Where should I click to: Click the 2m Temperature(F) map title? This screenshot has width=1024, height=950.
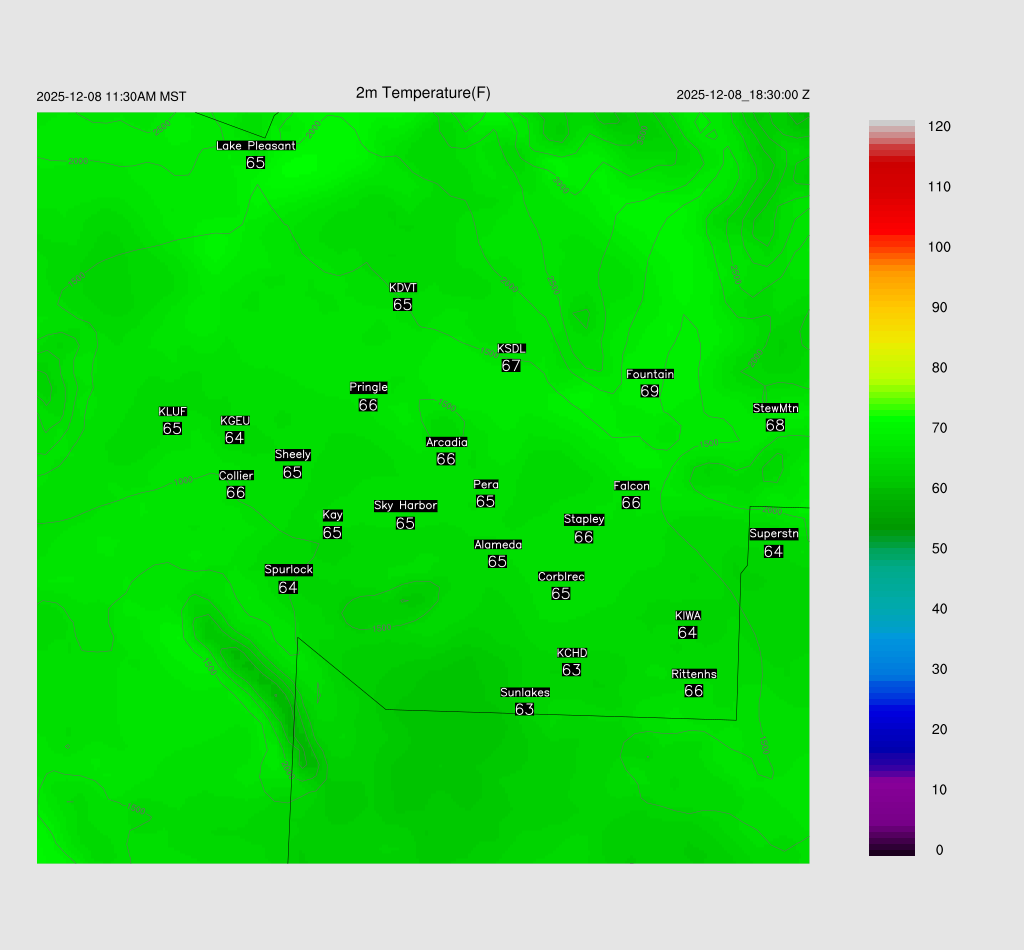click(423, 93)
